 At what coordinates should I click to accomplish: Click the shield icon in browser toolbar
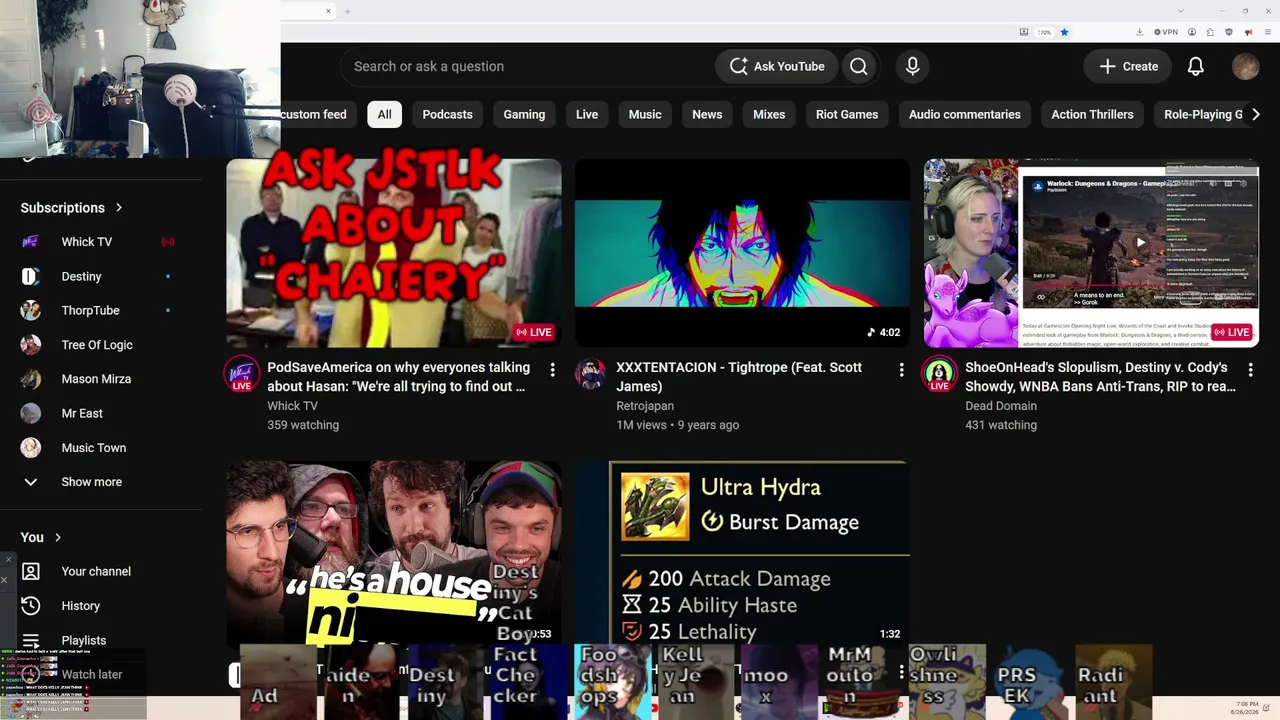[x=1229, y=32]
